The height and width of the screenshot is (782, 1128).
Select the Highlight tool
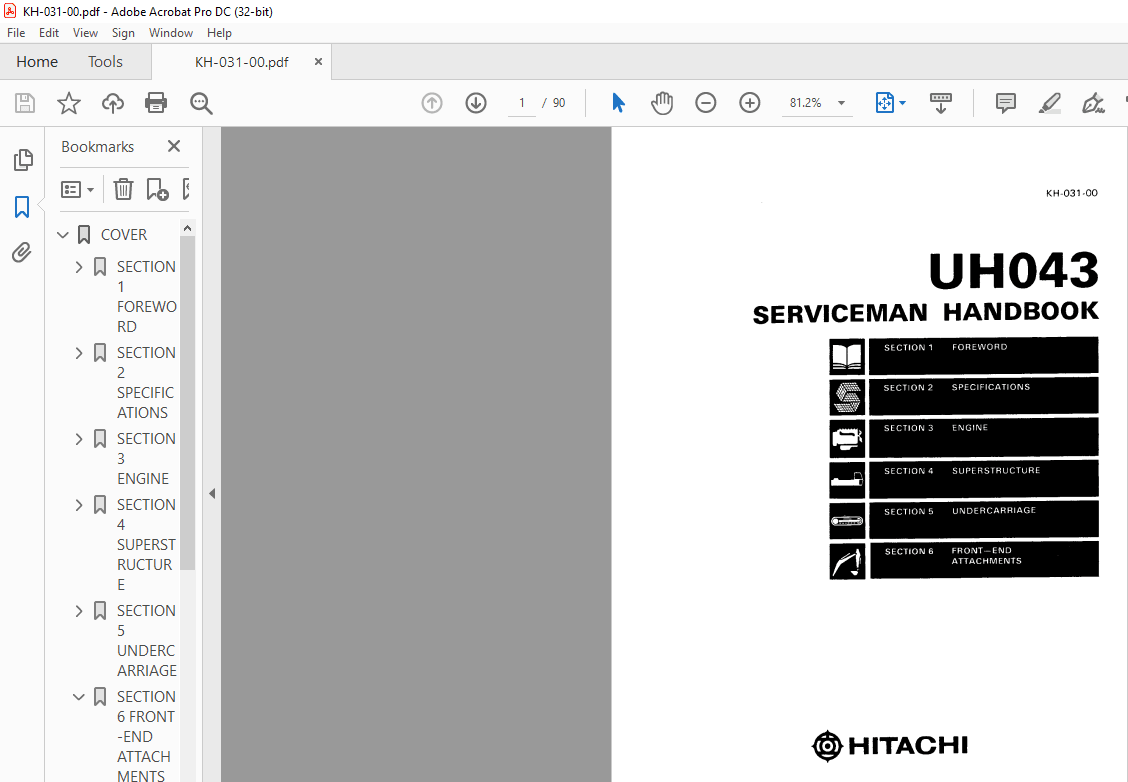pos(1049,102)
